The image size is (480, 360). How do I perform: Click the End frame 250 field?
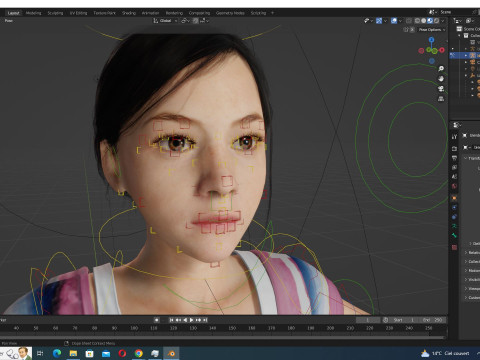pos(432,320)
